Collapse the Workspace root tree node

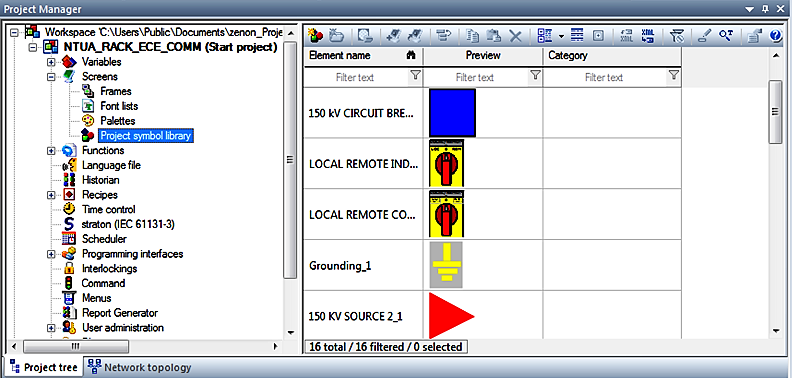coord(13,32)
